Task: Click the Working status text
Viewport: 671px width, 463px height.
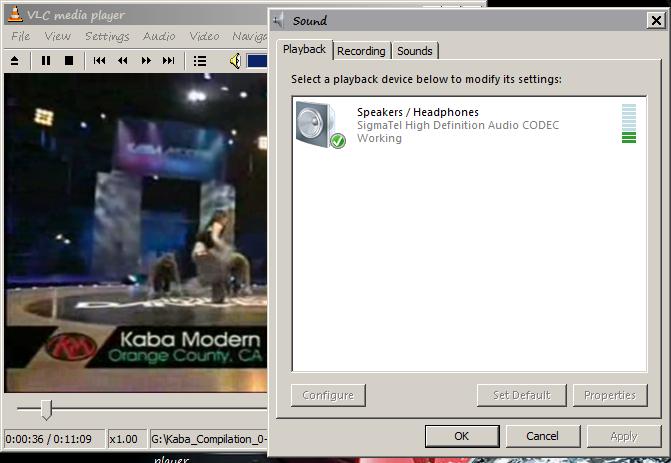Action: click(x=379, y=138)
